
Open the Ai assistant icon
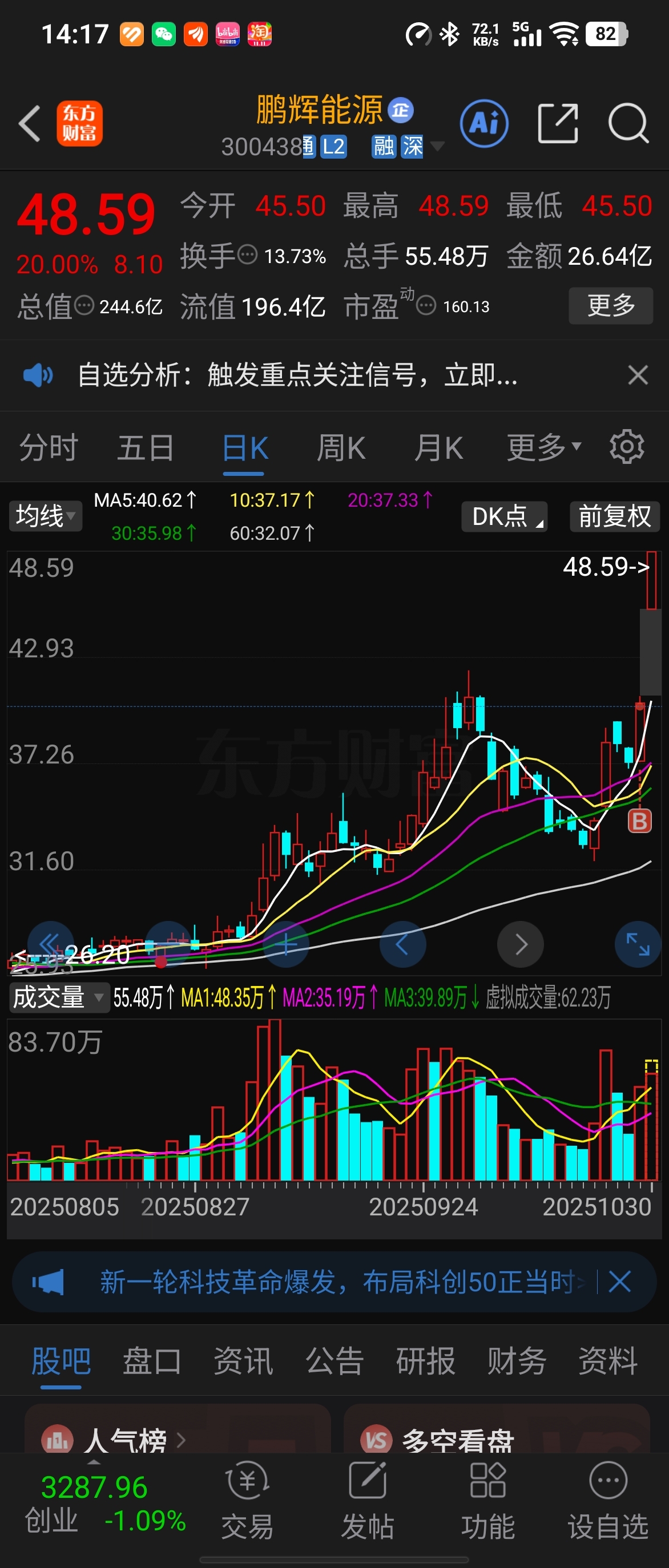tap(484, 124)
